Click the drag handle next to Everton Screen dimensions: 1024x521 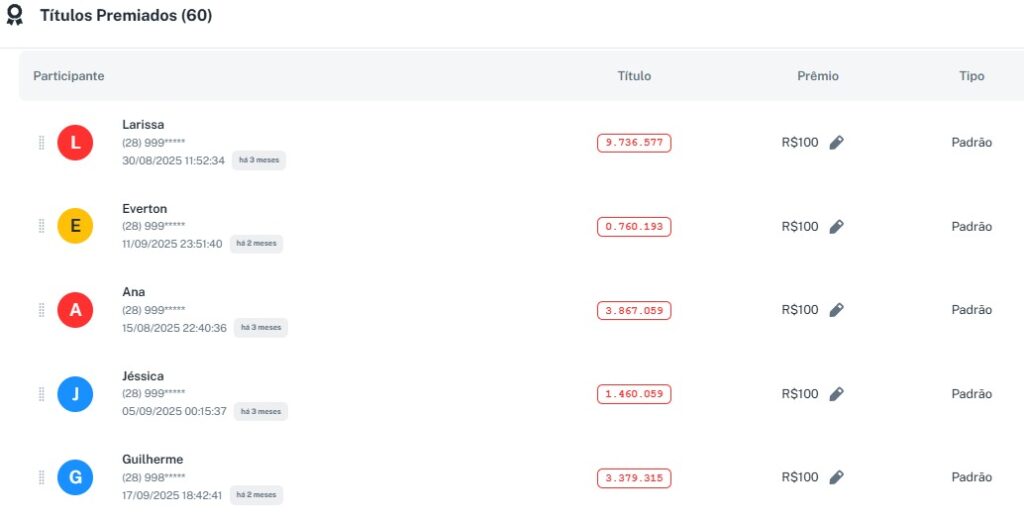point(41,227)
